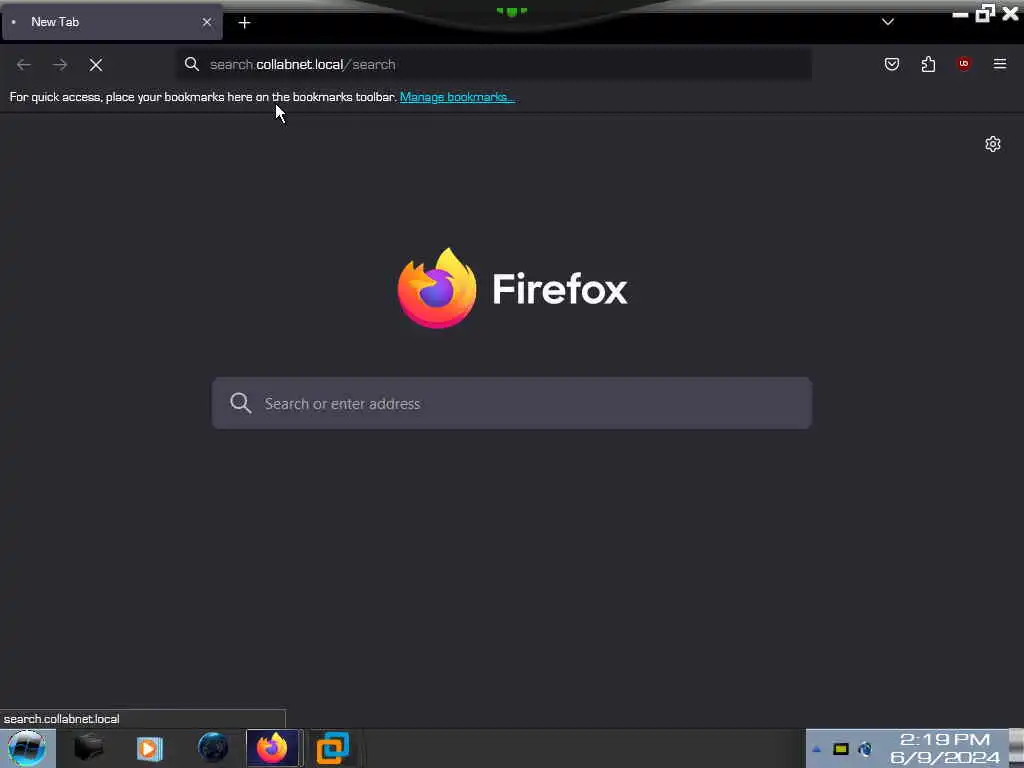The image size is (1024, 768).
Task: Open the Windows Start orb
Action: pyautogui.click(x=27, y=748)
